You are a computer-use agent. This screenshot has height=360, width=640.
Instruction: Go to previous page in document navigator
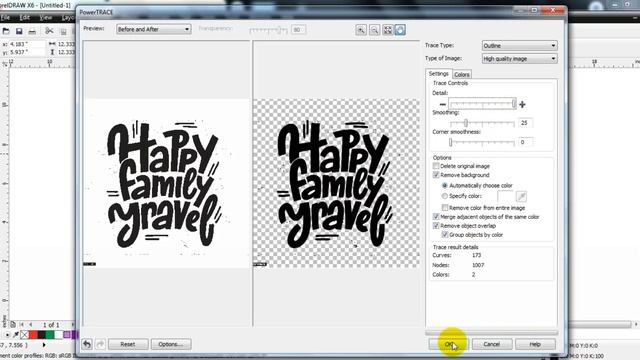tap(31, 325)
